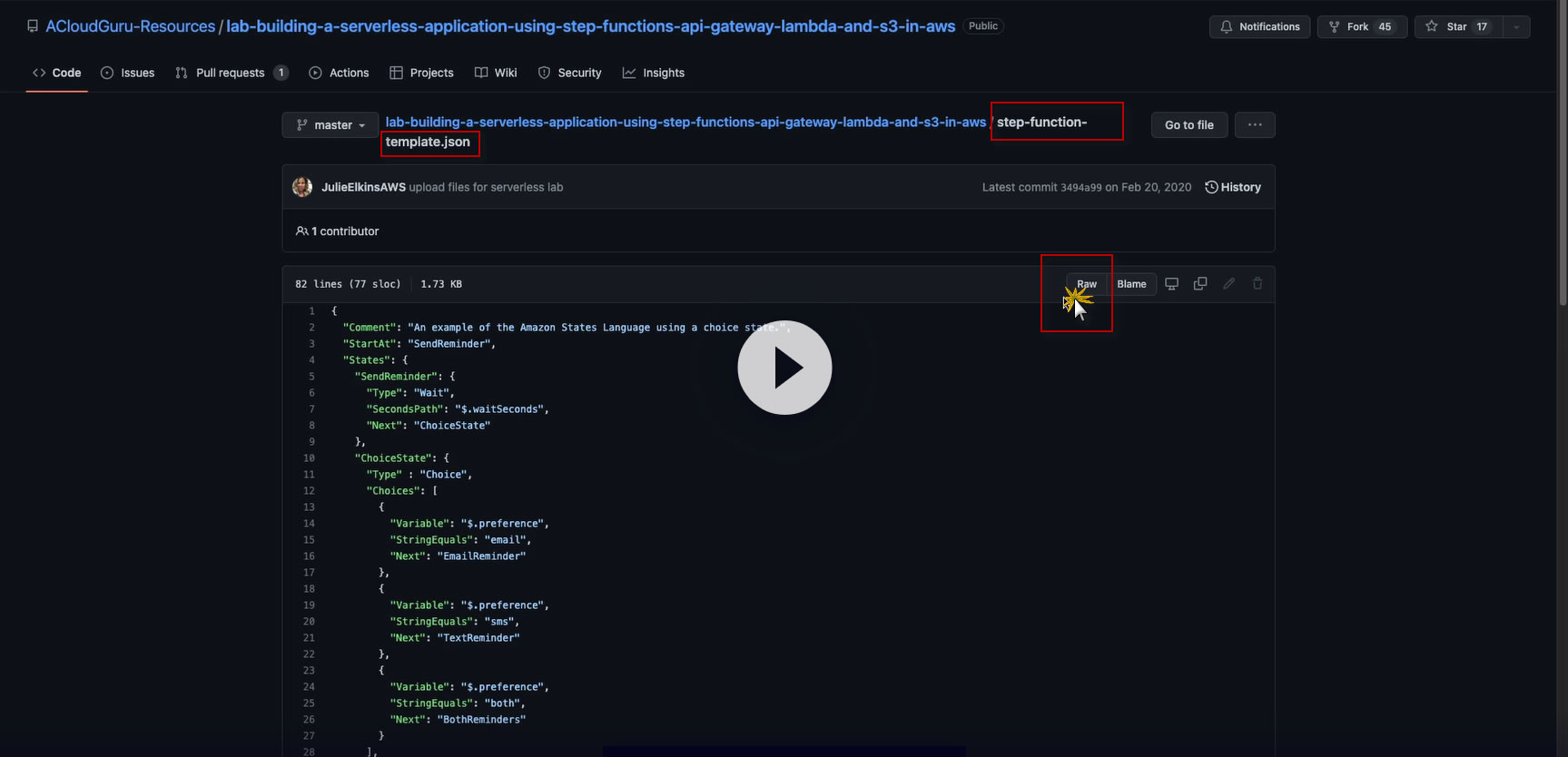Select line number 10 in the code view
1568x757 pixels.
[x=309, y=458]
